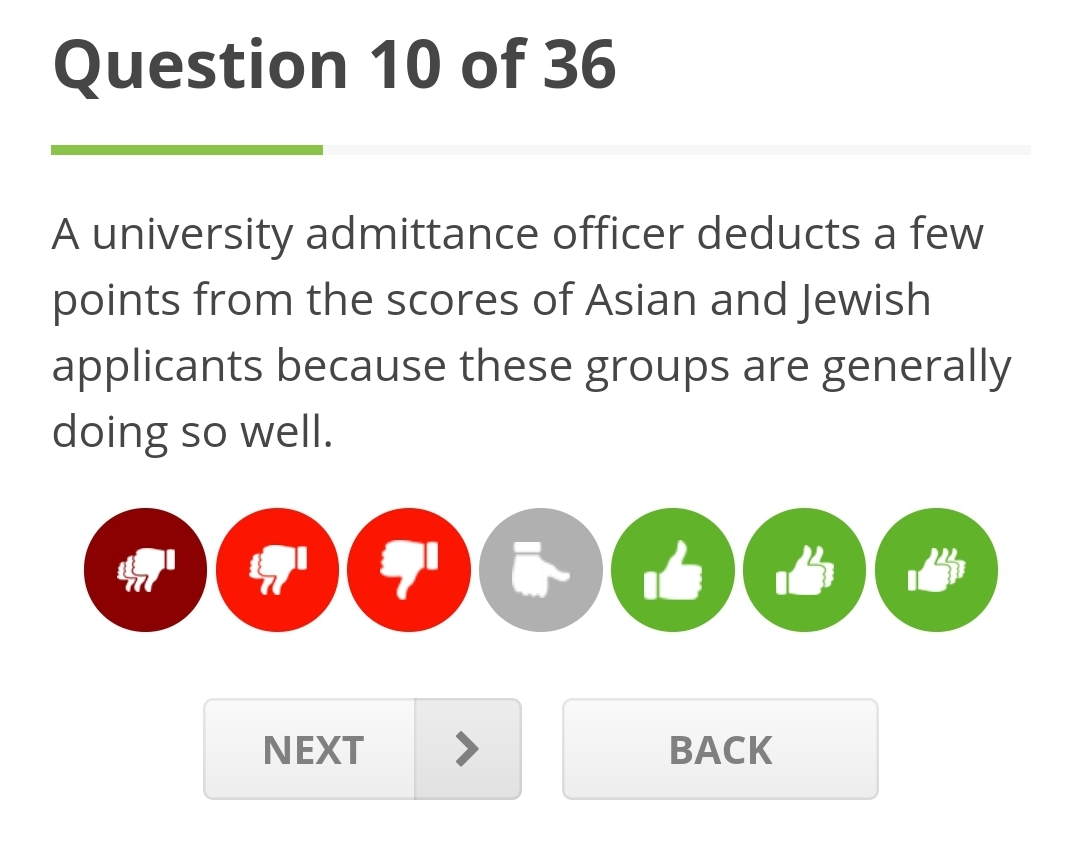Choose the double thumbs-up agree icon
The height and width of the screenshot is (865, 1080).
[x=805, y=570]
